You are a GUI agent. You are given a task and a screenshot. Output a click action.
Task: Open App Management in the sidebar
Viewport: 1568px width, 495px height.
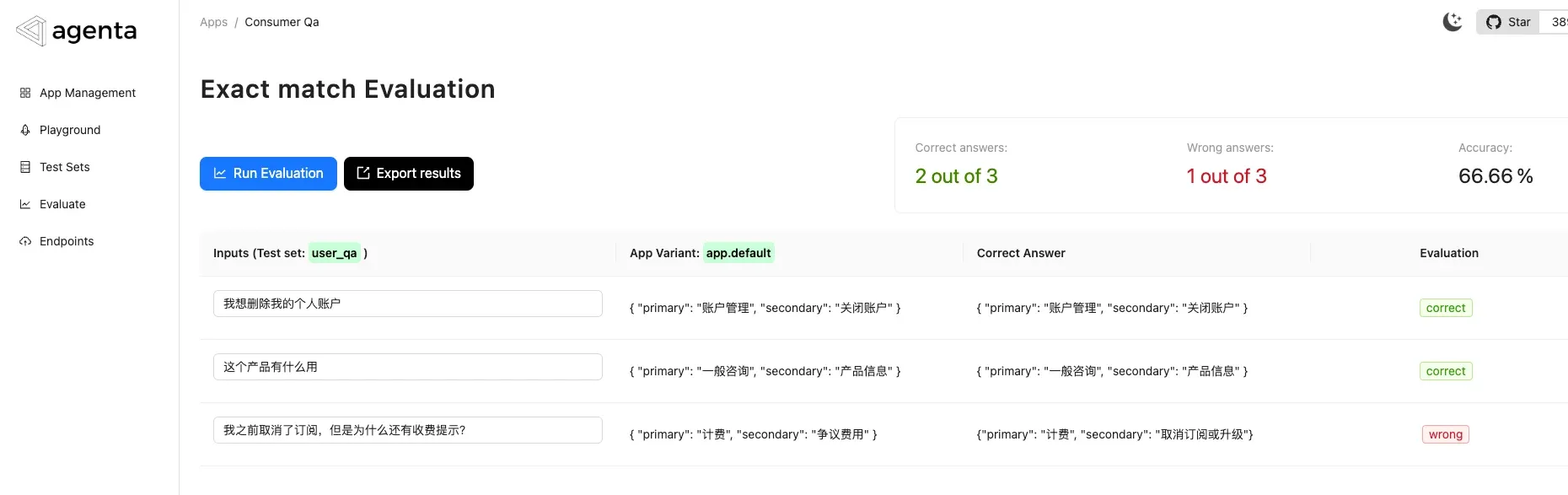pos(88,93)
